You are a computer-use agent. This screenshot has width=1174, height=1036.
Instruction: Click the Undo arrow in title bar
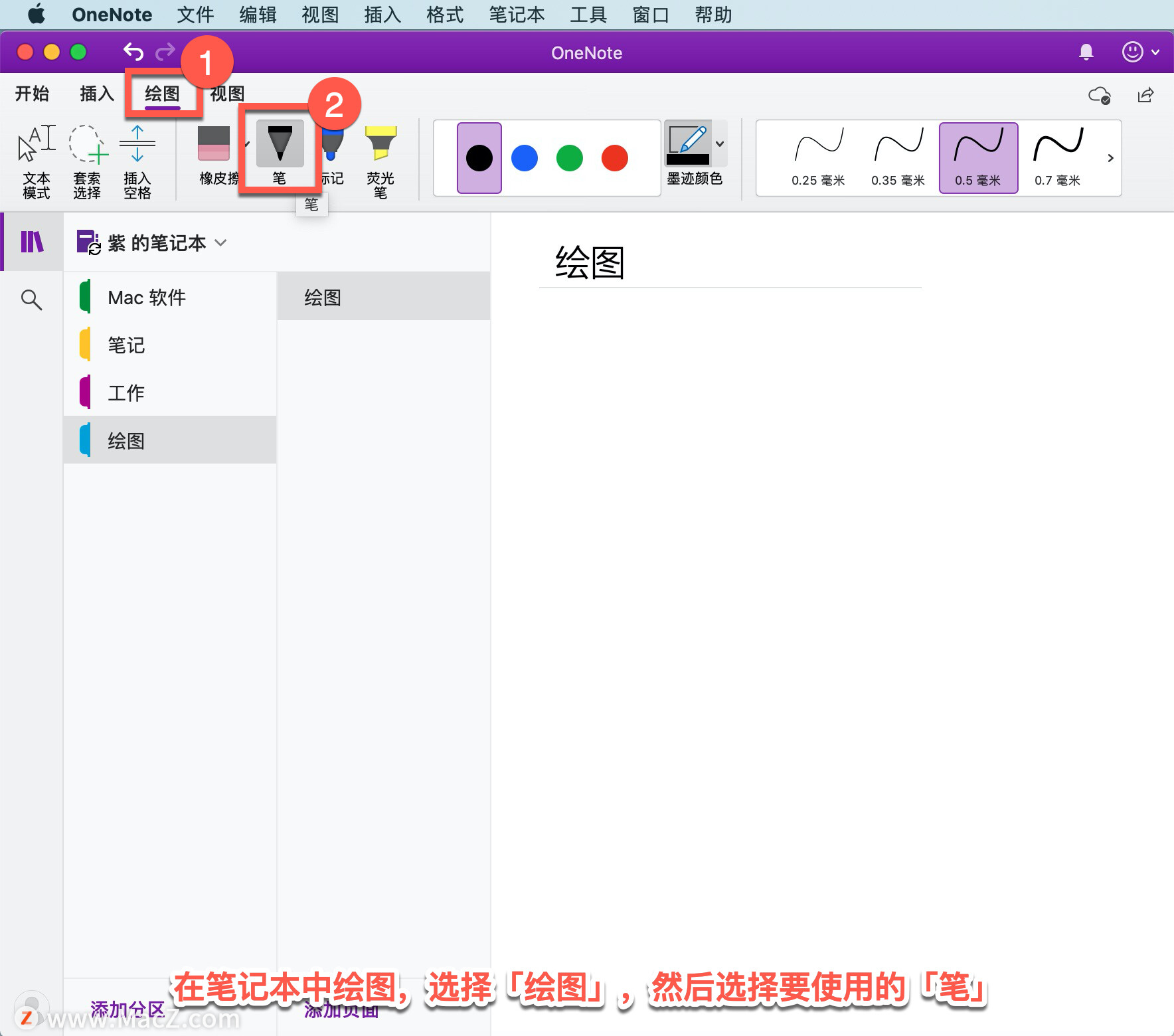coord(133,51)
